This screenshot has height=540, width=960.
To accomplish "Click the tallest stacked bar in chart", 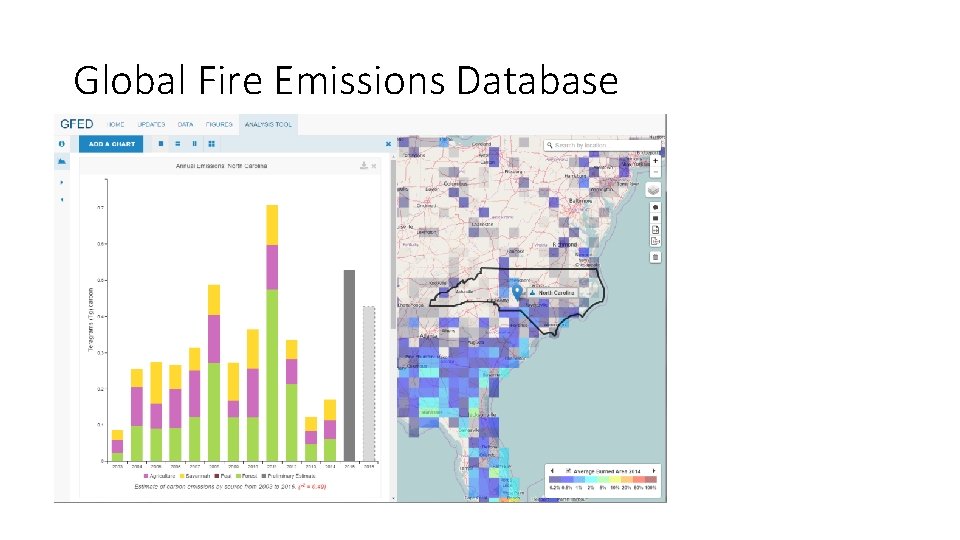I will [x=272, y=333].
